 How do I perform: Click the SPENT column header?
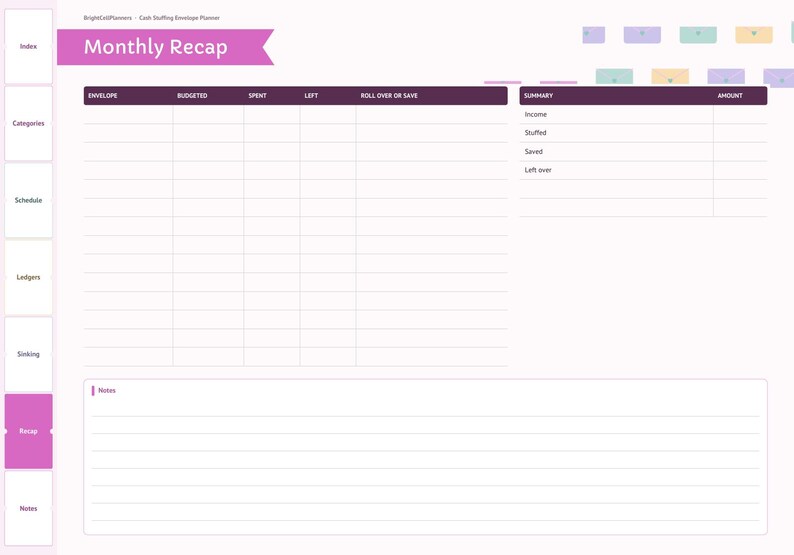[x=257, y=96]
